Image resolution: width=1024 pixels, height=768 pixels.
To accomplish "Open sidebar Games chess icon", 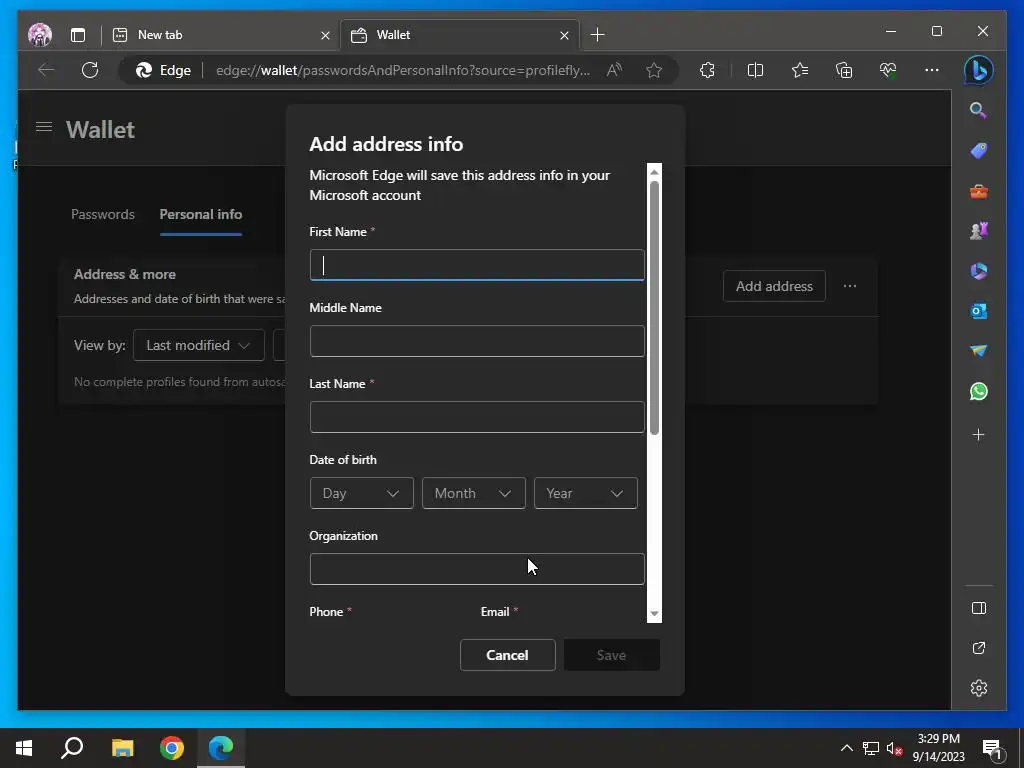I will pyautogui.click(x=978, y=231).
